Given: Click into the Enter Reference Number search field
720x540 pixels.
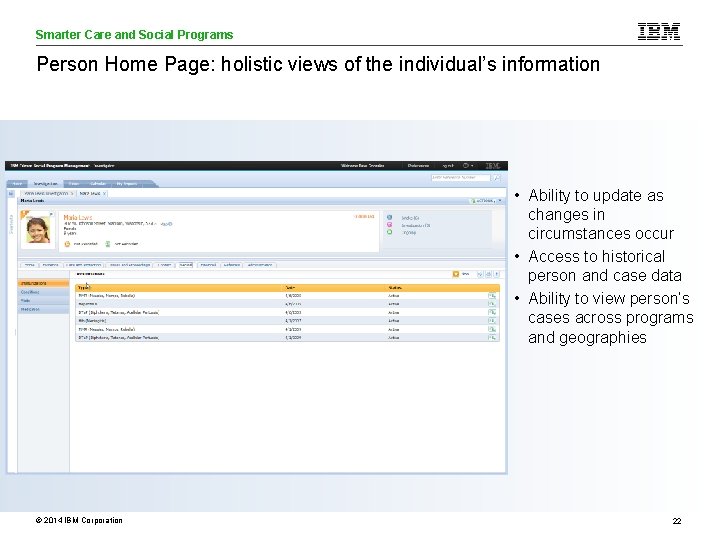Looking at the screenshot, I should pos(461,178).
